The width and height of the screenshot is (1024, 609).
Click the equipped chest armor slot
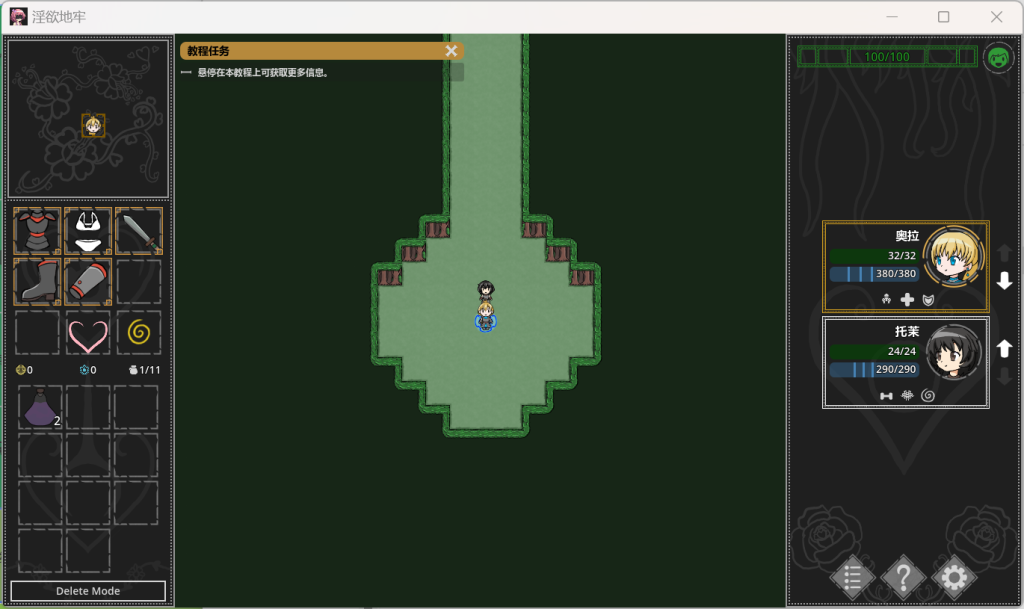point(38,231)
